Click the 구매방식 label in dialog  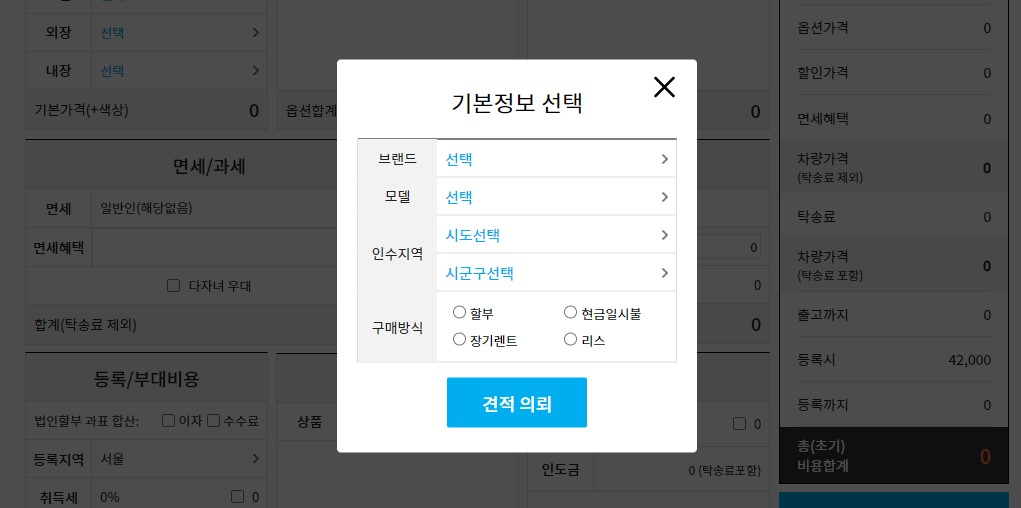(x=397, y=327)
